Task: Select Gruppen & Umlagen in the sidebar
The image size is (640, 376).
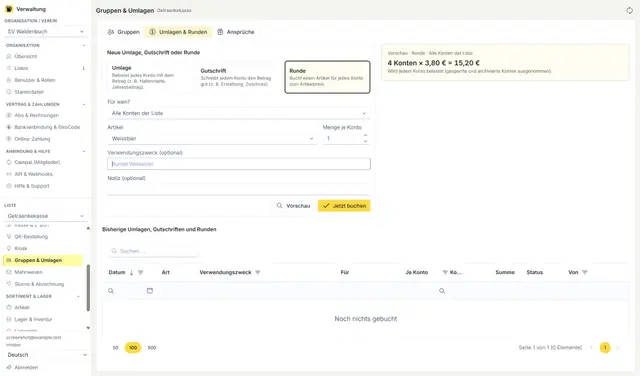Action: pos(43,260)
